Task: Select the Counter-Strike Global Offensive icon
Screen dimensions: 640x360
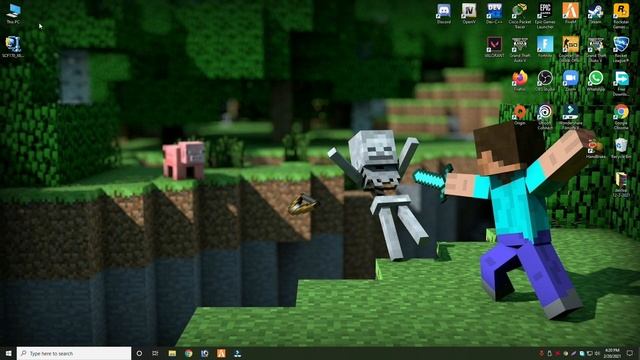Action: 570,49
